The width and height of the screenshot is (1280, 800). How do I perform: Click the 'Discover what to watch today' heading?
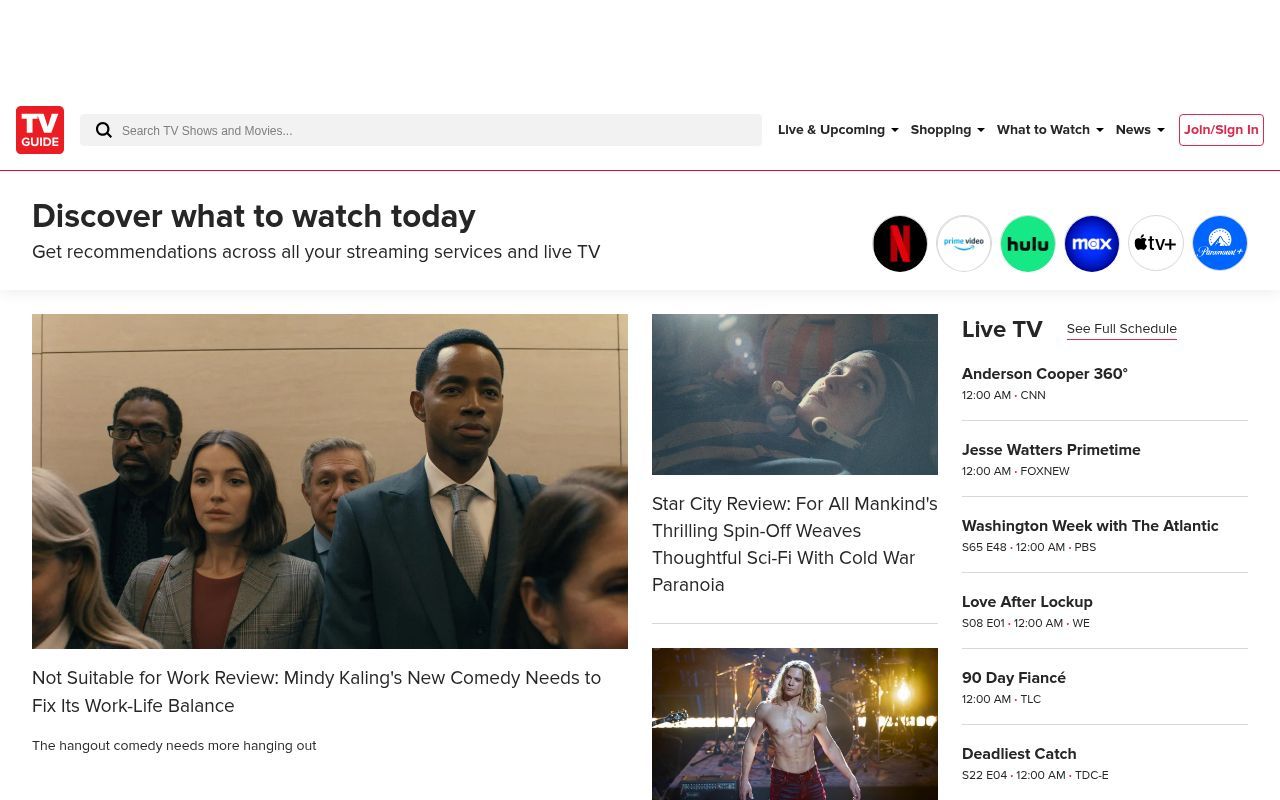(254, 216)
